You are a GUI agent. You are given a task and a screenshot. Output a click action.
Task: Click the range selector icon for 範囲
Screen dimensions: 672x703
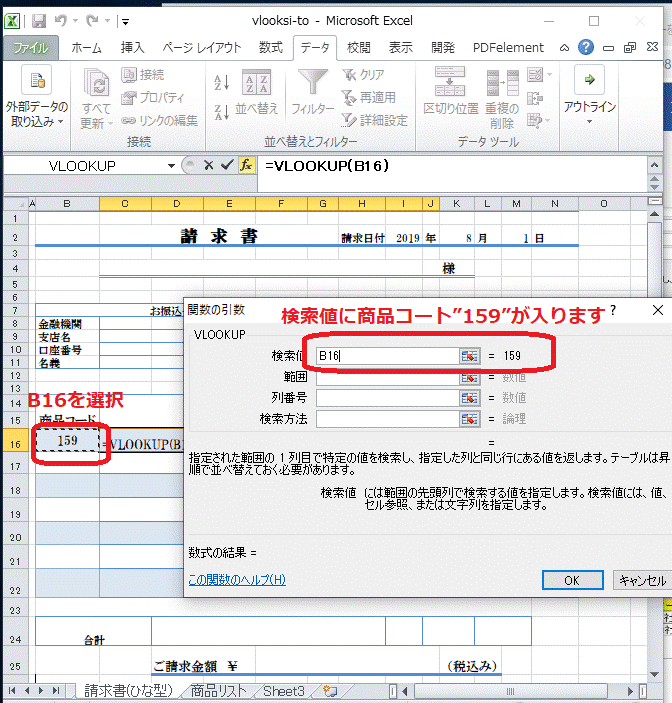(468, 377)
